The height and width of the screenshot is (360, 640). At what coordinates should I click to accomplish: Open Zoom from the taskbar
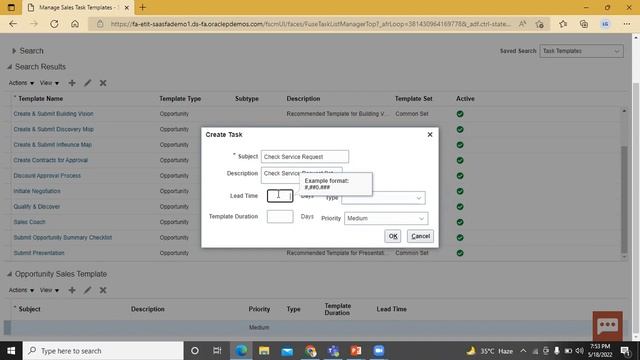pyautogui.click(x=379, y=351)
